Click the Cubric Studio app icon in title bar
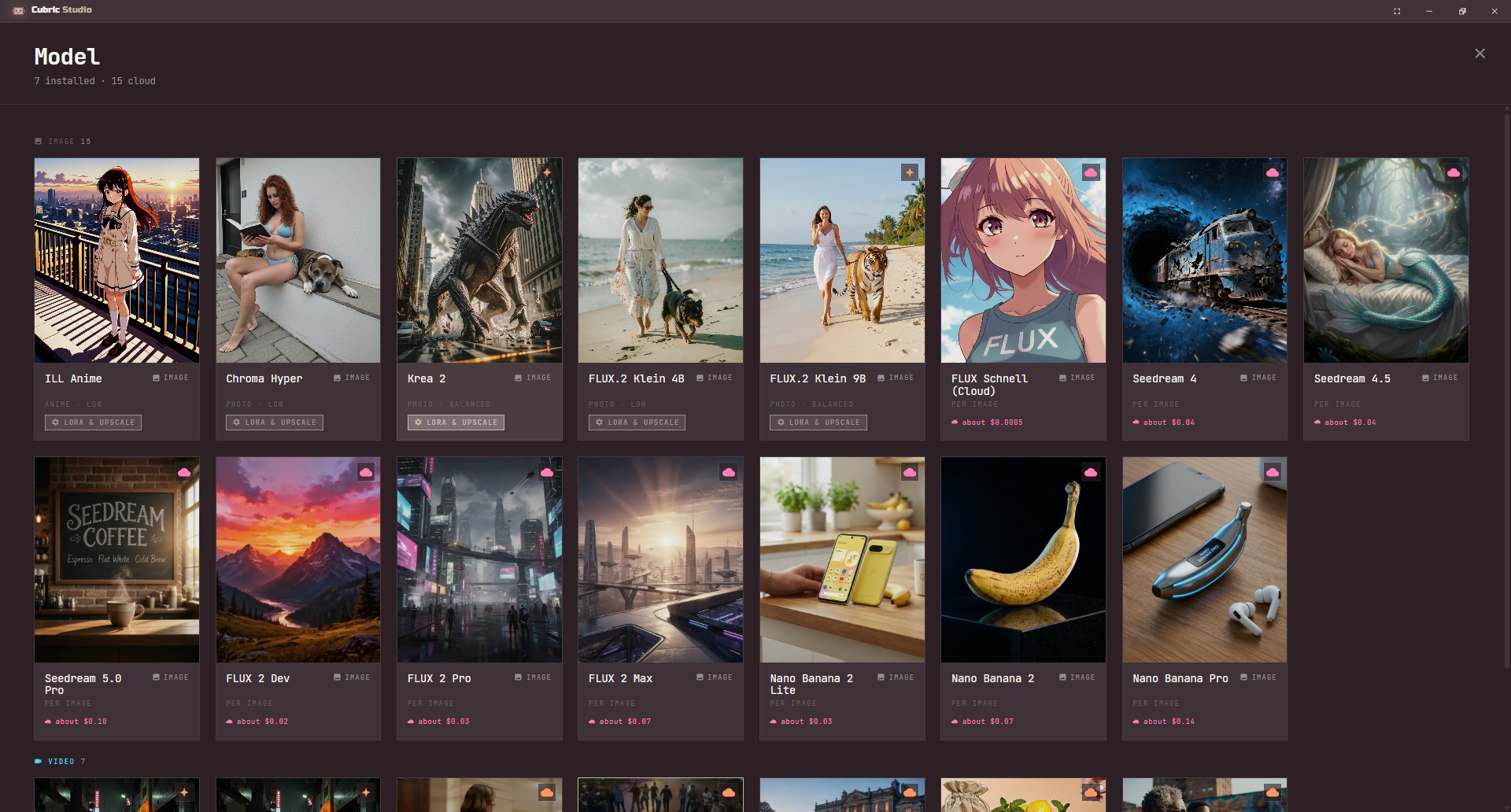This screenshot has width=1511, height=812. pos(18,10)
